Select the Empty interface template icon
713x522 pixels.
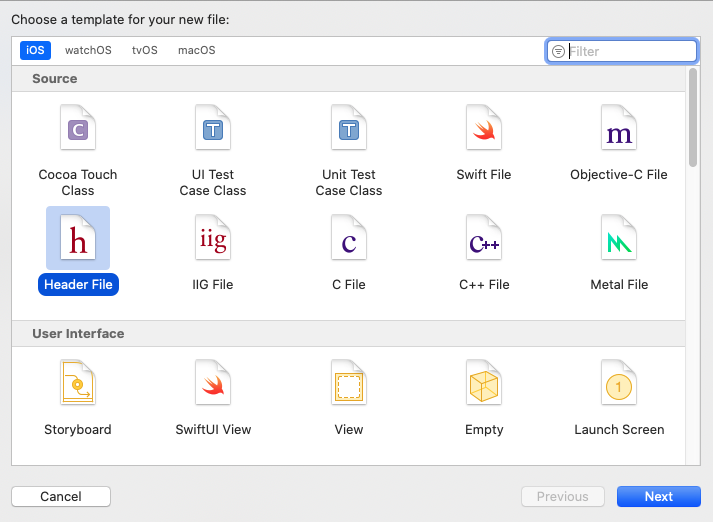pyautogui.click(x=484, y=382)
